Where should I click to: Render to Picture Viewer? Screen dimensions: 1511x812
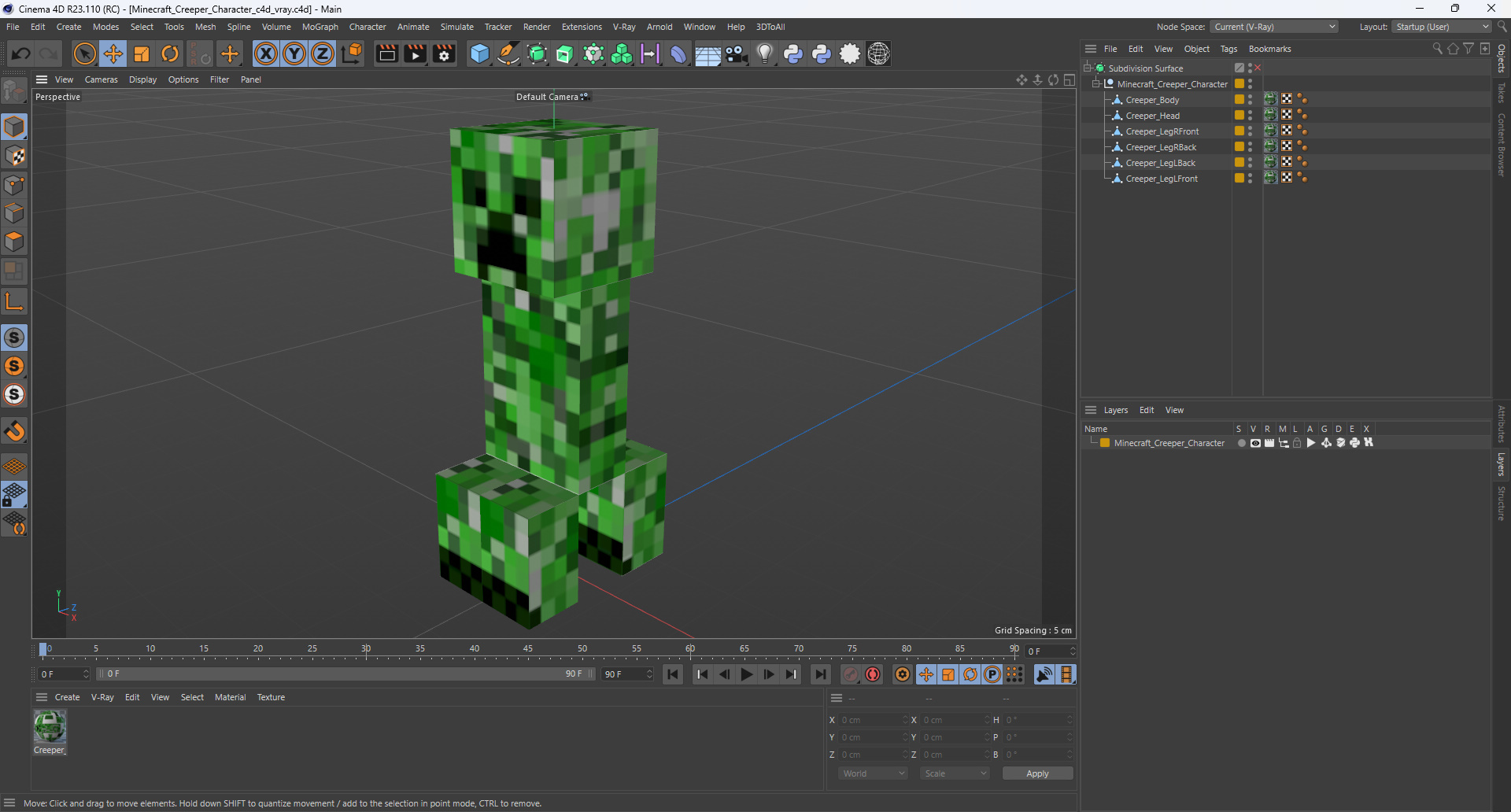415,54
